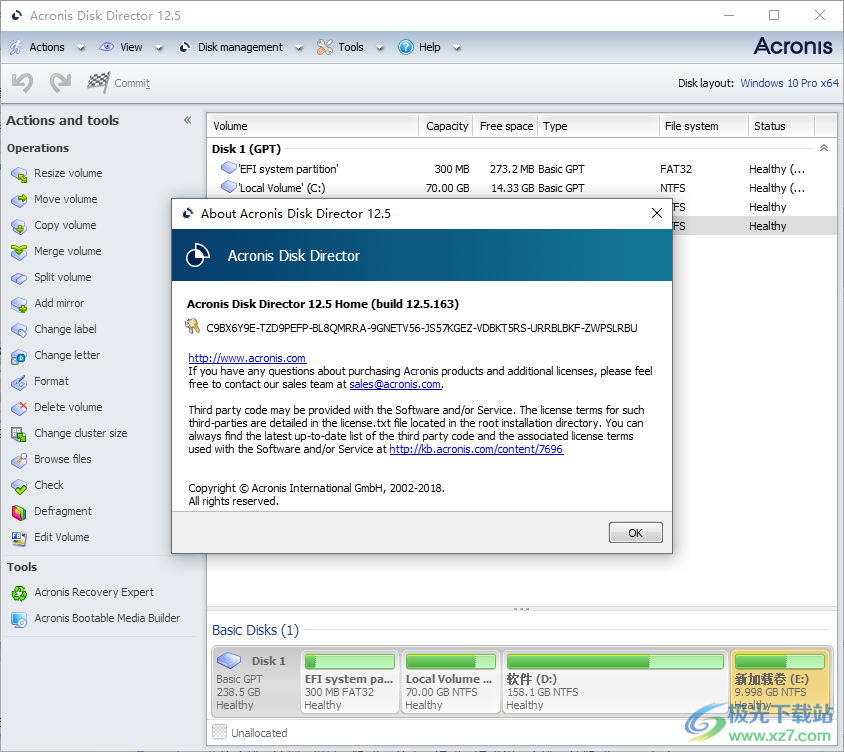844x752 pixels.
Task: Click the Acronis Recovery Expert icon
Action: (19, 593)
